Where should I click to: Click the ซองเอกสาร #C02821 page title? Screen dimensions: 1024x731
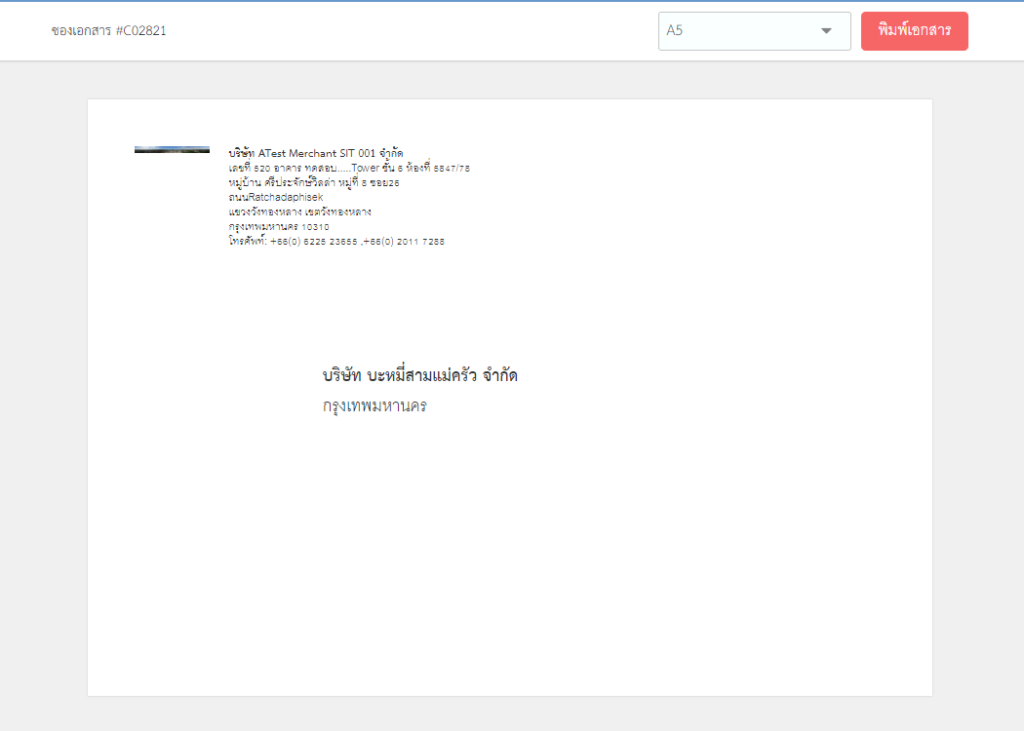click(109, 31)
